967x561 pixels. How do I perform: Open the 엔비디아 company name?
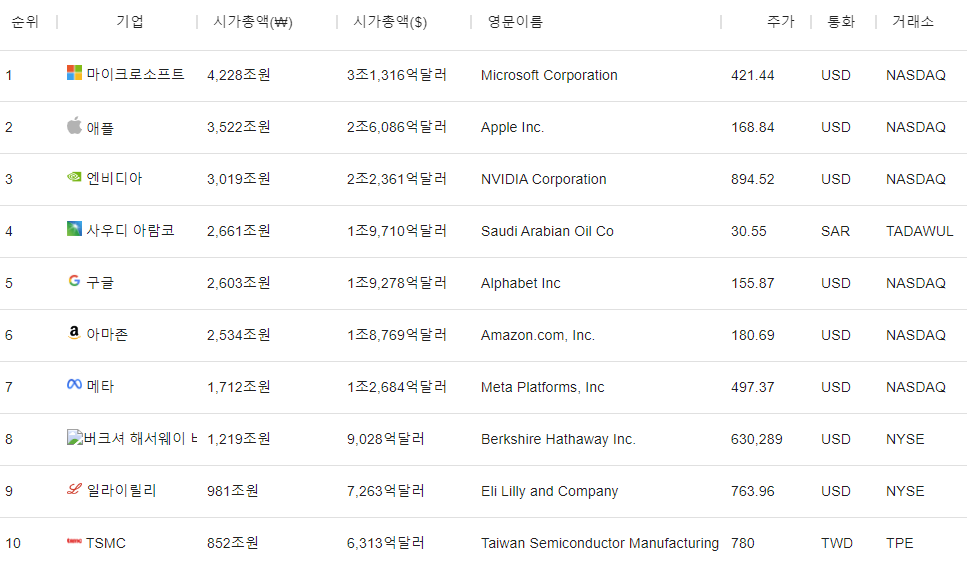pos(114,178)
